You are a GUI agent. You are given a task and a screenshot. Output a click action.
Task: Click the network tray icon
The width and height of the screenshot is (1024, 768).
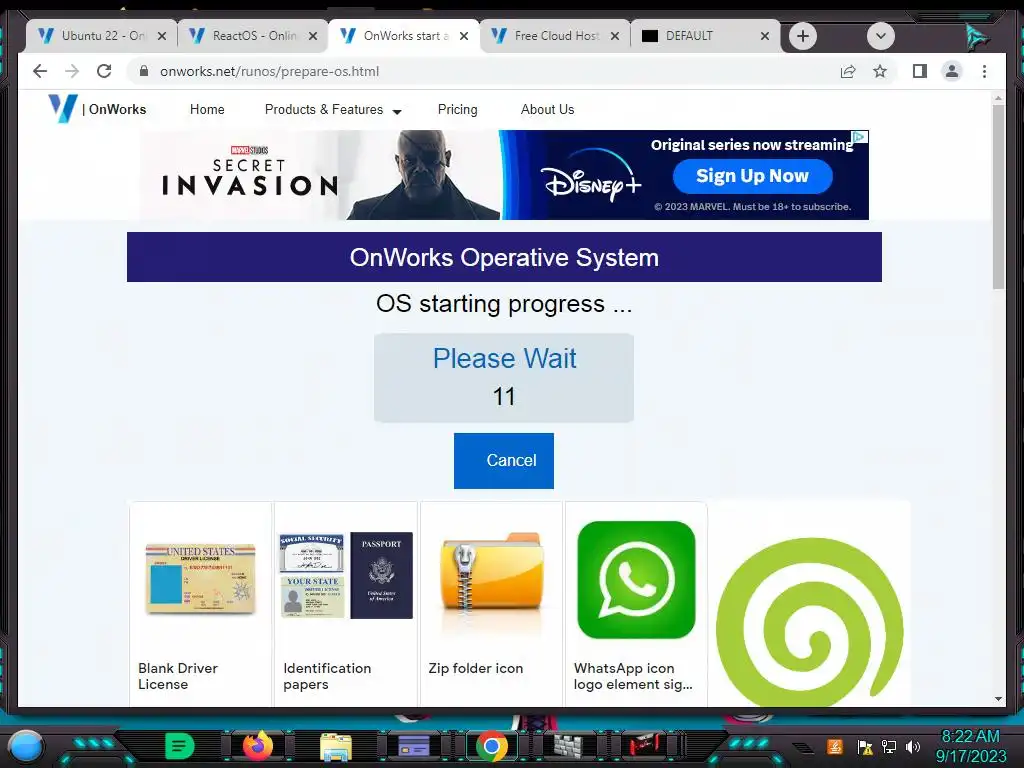coord(889,746)
